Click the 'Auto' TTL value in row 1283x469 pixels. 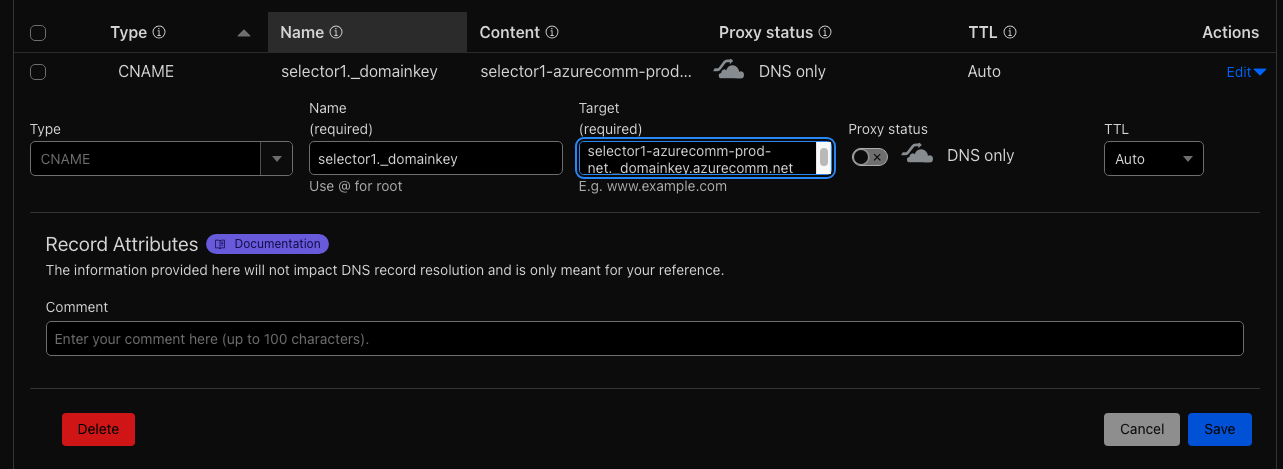click(x=984, y=72)
